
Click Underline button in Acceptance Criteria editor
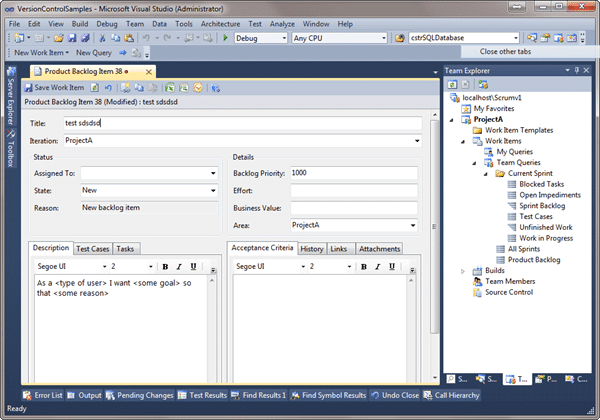tap(392, 267)
